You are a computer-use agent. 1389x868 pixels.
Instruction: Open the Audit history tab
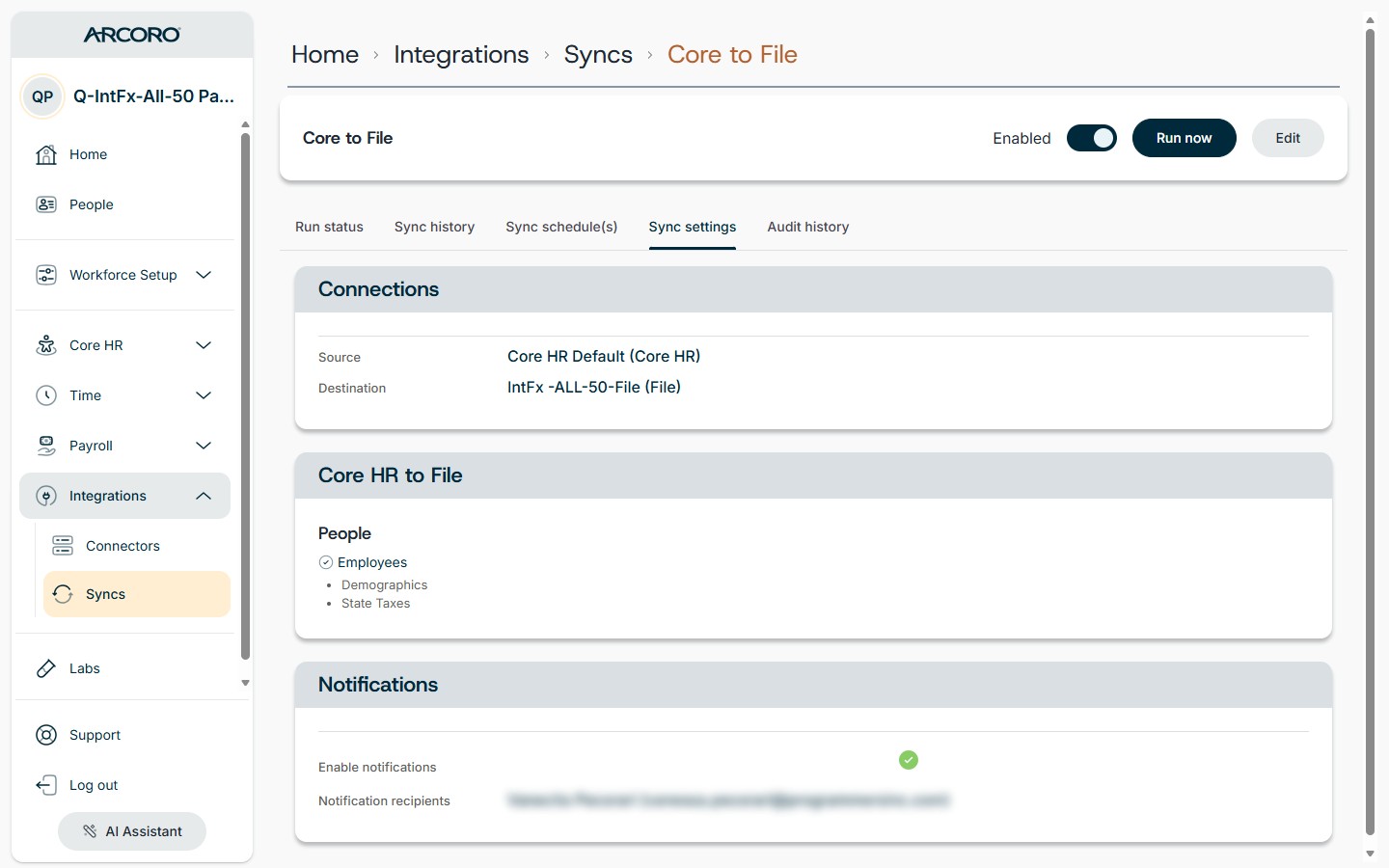(808, 227)
